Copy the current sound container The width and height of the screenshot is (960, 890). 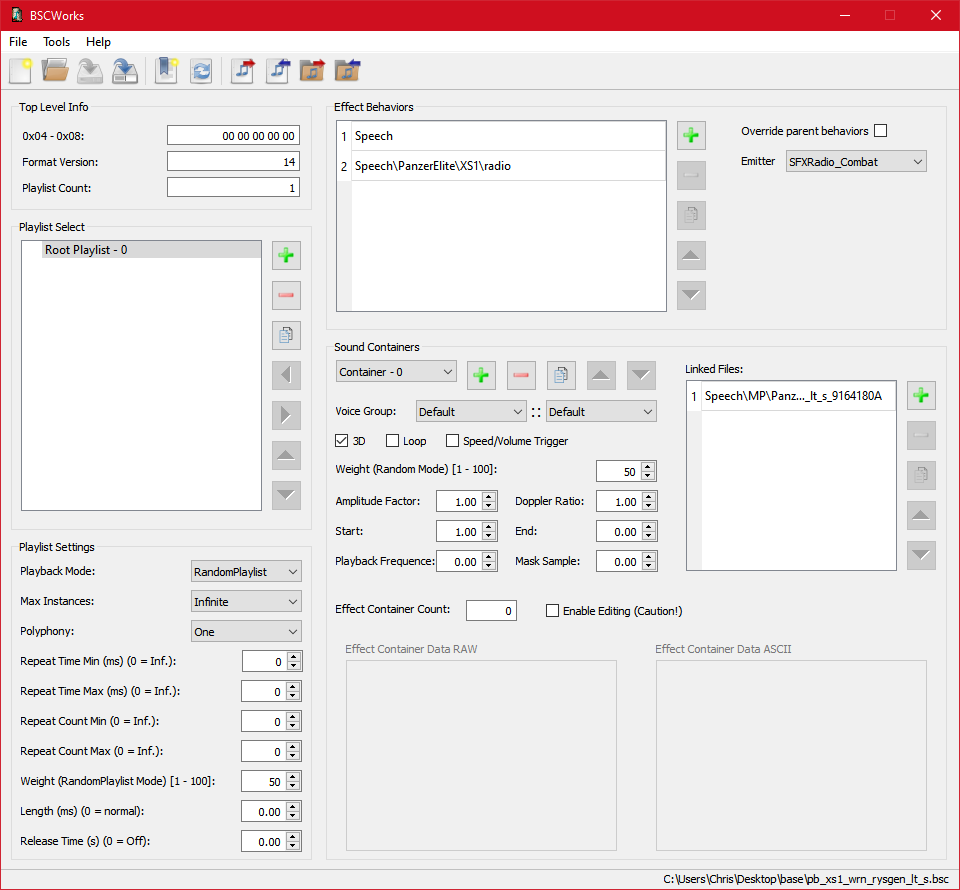pyautogui.click(x=561, y=375)
